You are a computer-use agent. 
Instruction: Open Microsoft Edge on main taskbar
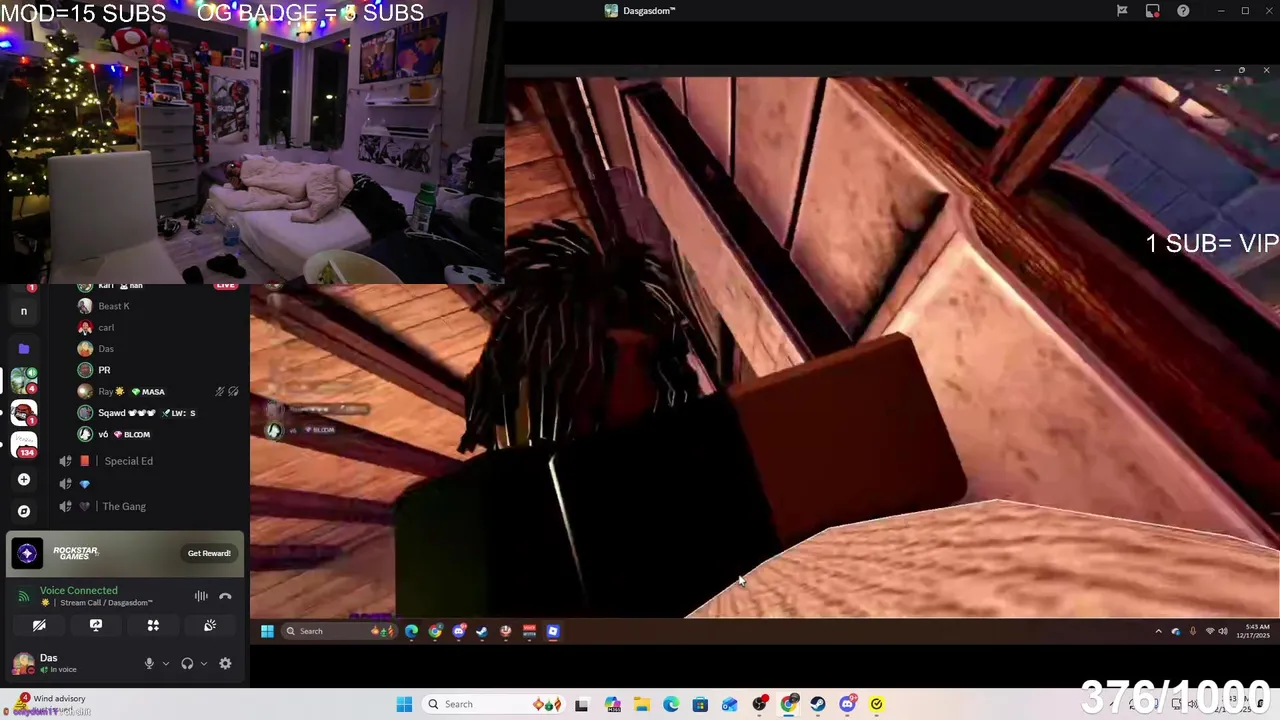pyautogui.click(x=670, y=704)
